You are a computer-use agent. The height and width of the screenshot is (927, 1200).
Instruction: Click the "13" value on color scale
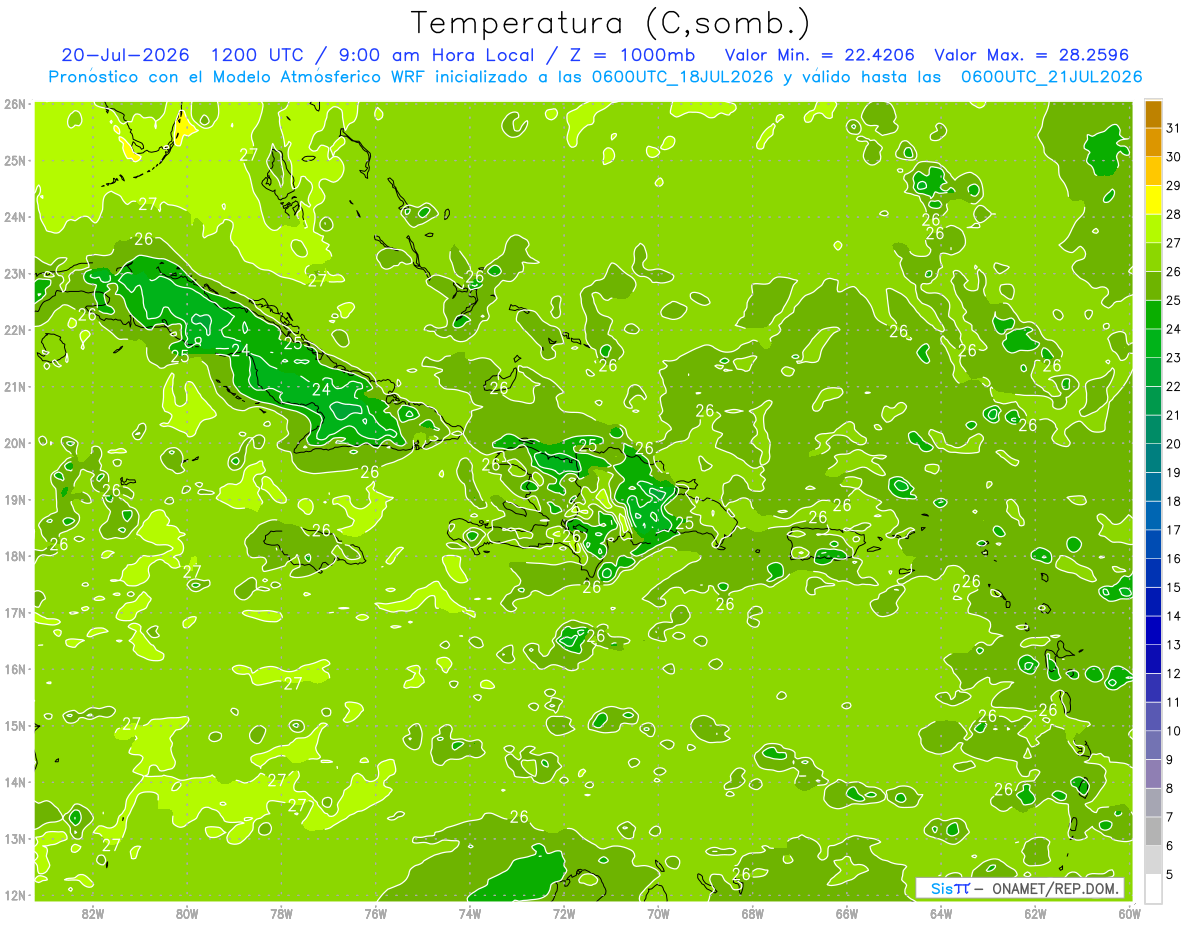pyautogui.click(x=1174, y=644)
